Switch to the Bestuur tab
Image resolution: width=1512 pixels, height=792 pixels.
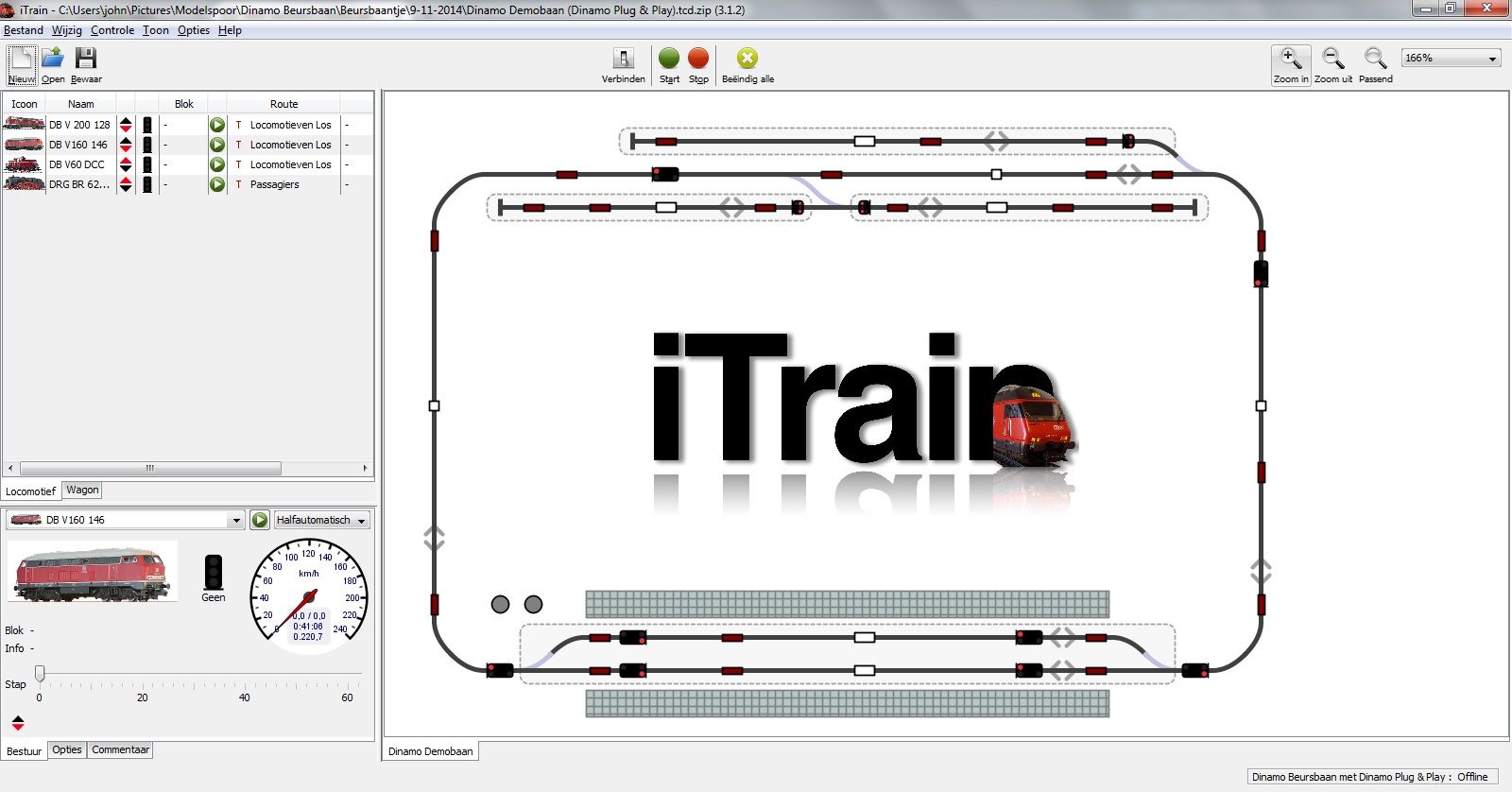25,751
